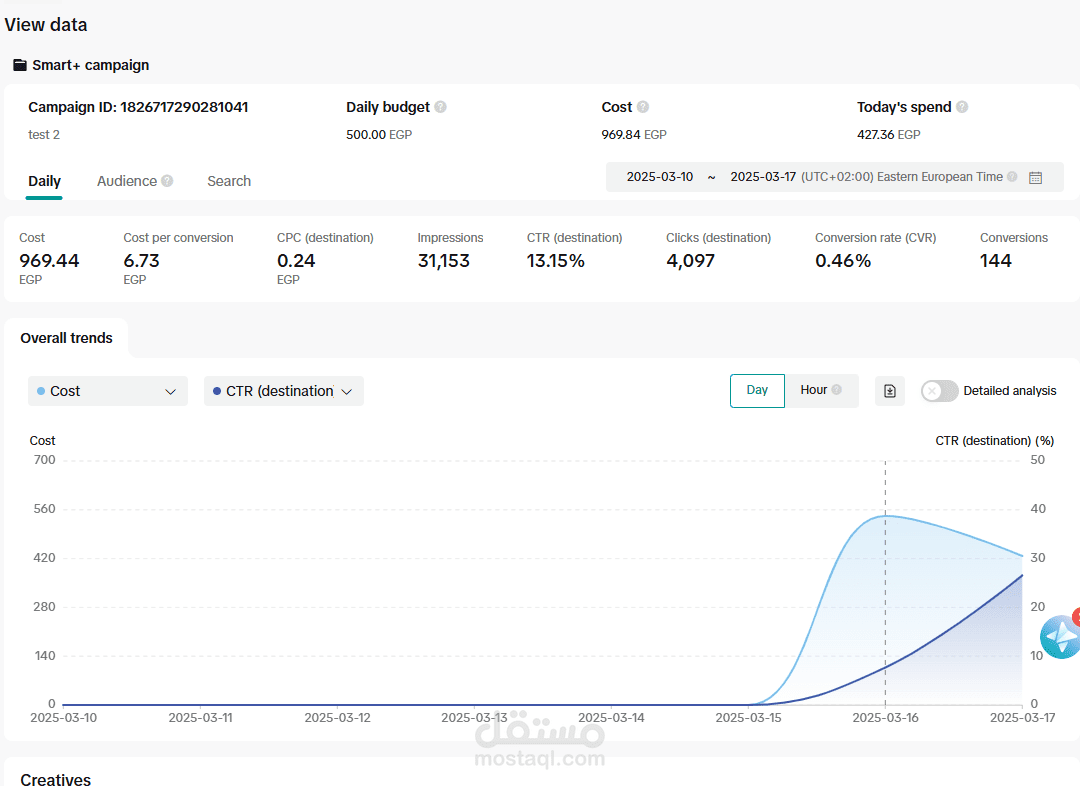The width and height of the screenshot is (1080, 786).
Task: Click the Today's spend info icon
Action: 962,107
